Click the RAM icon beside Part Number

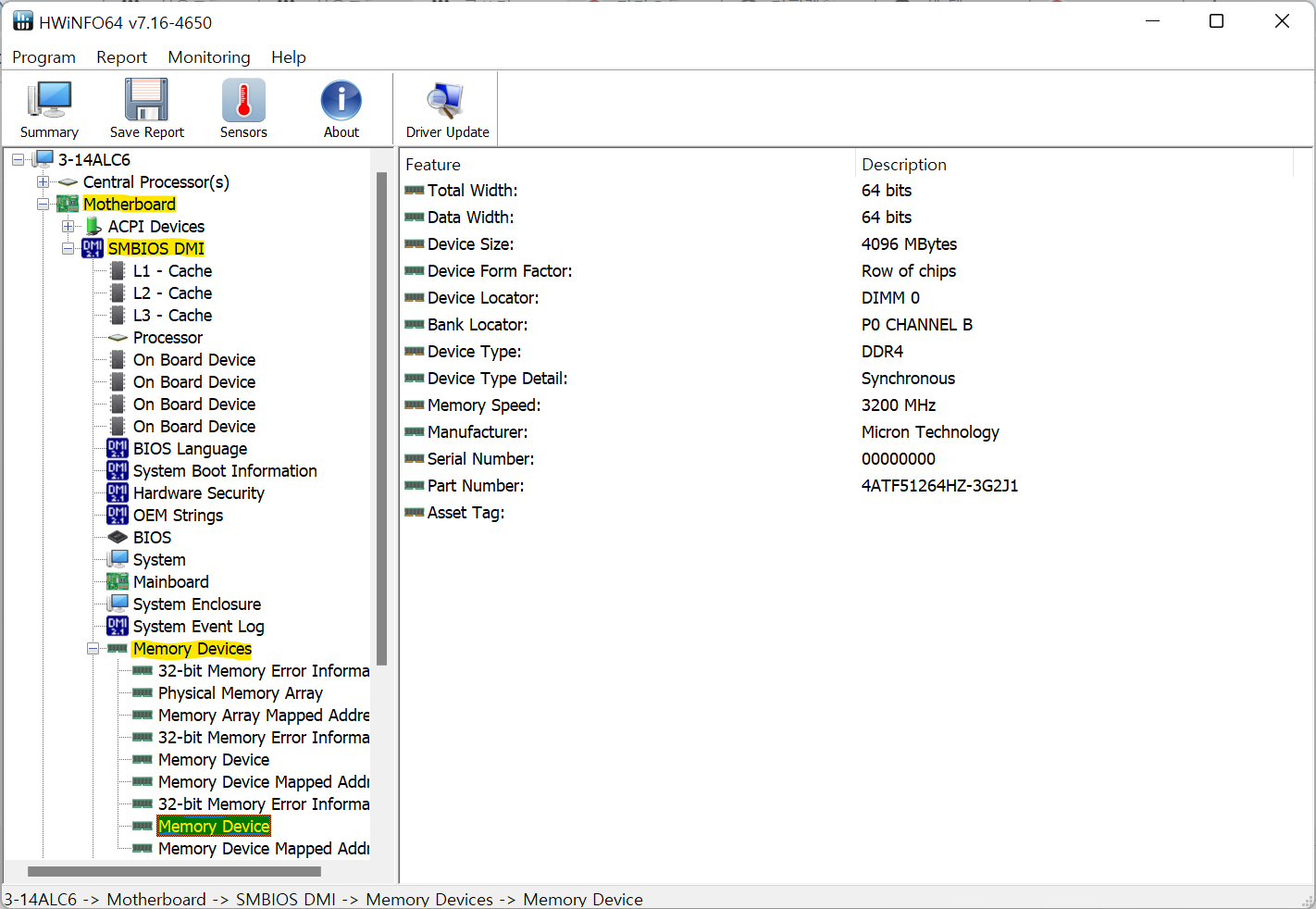pyautogui.click(x=415, y=485)
